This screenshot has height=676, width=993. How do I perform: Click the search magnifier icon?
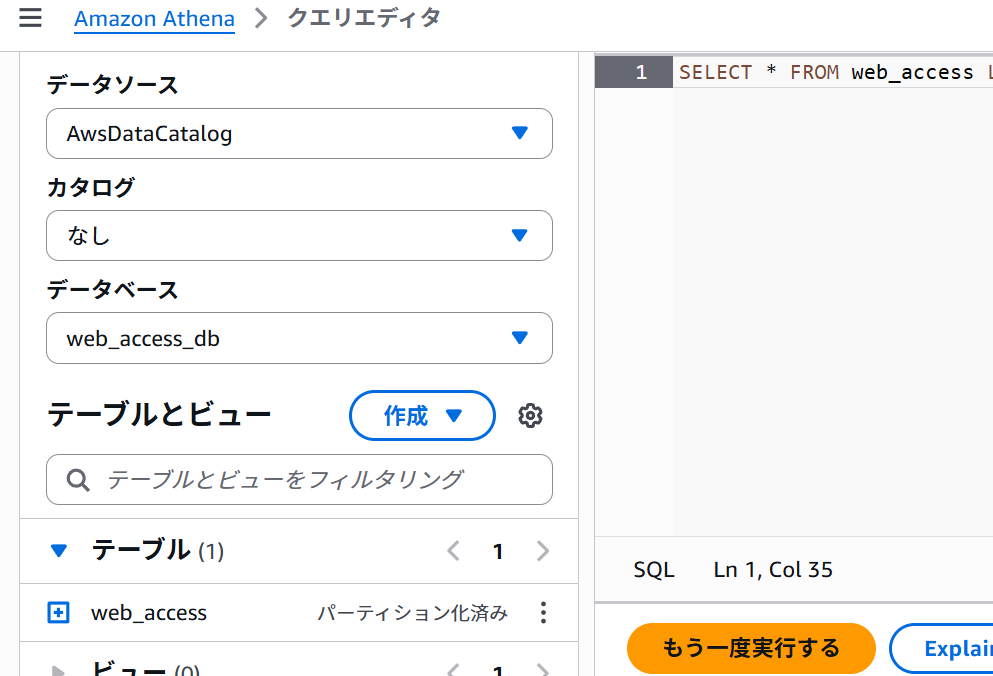click(78, 480)
